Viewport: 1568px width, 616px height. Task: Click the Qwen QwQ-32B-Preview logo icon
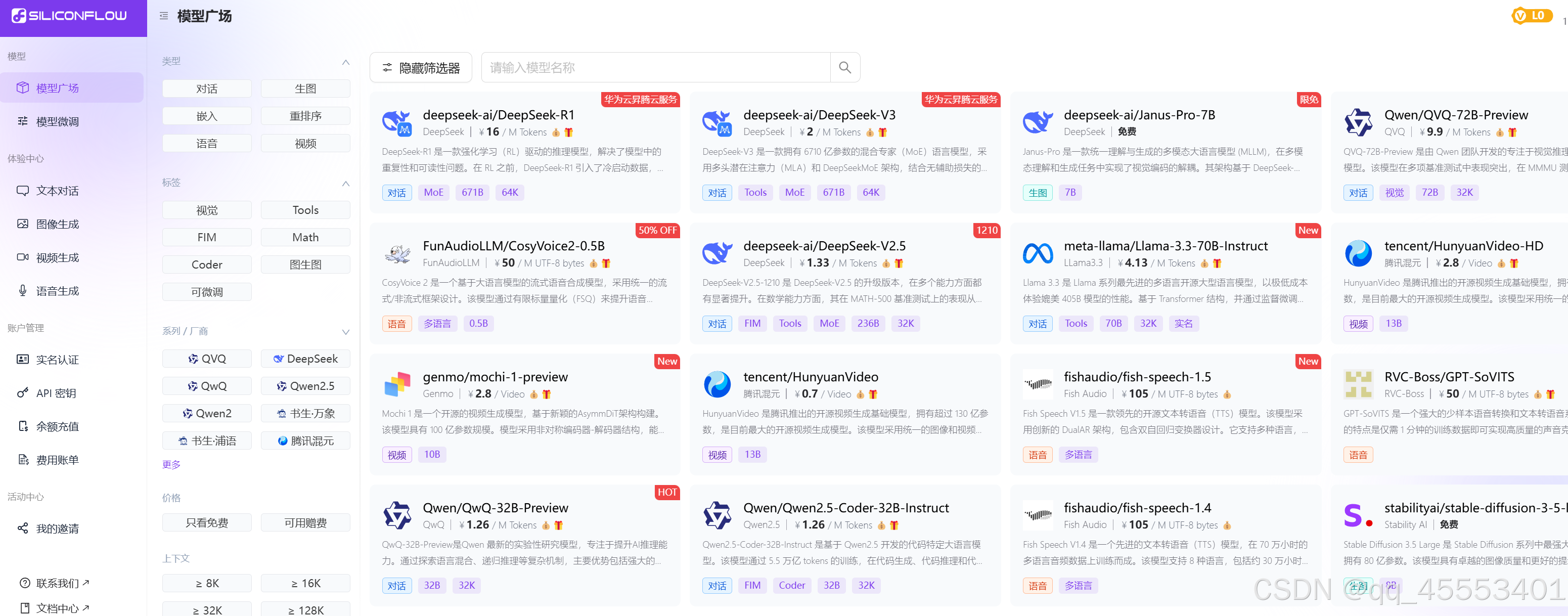397,515
